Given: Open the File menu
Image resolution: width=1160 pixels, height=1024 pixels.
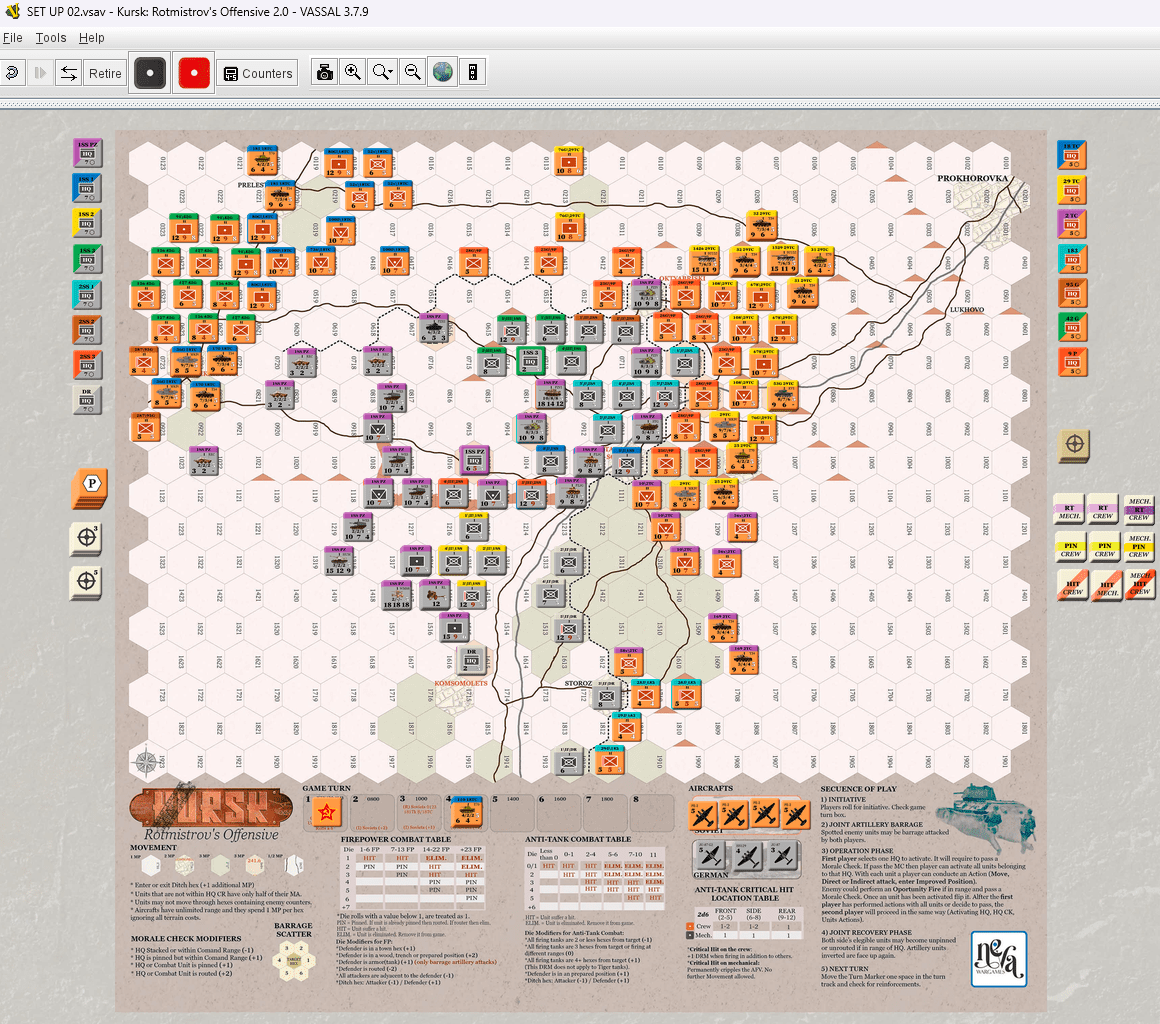Looking at the screenshot, I should [12, 38].
